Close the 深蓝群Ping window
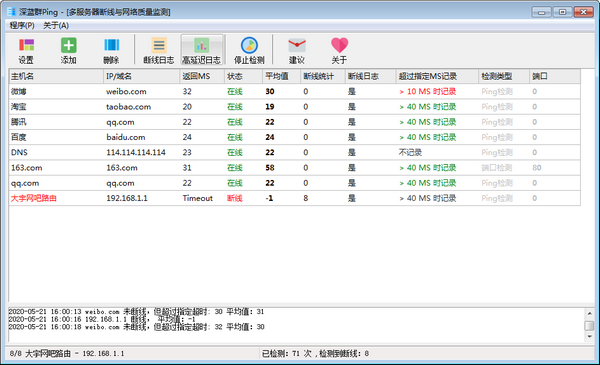 tap(584, 12)
